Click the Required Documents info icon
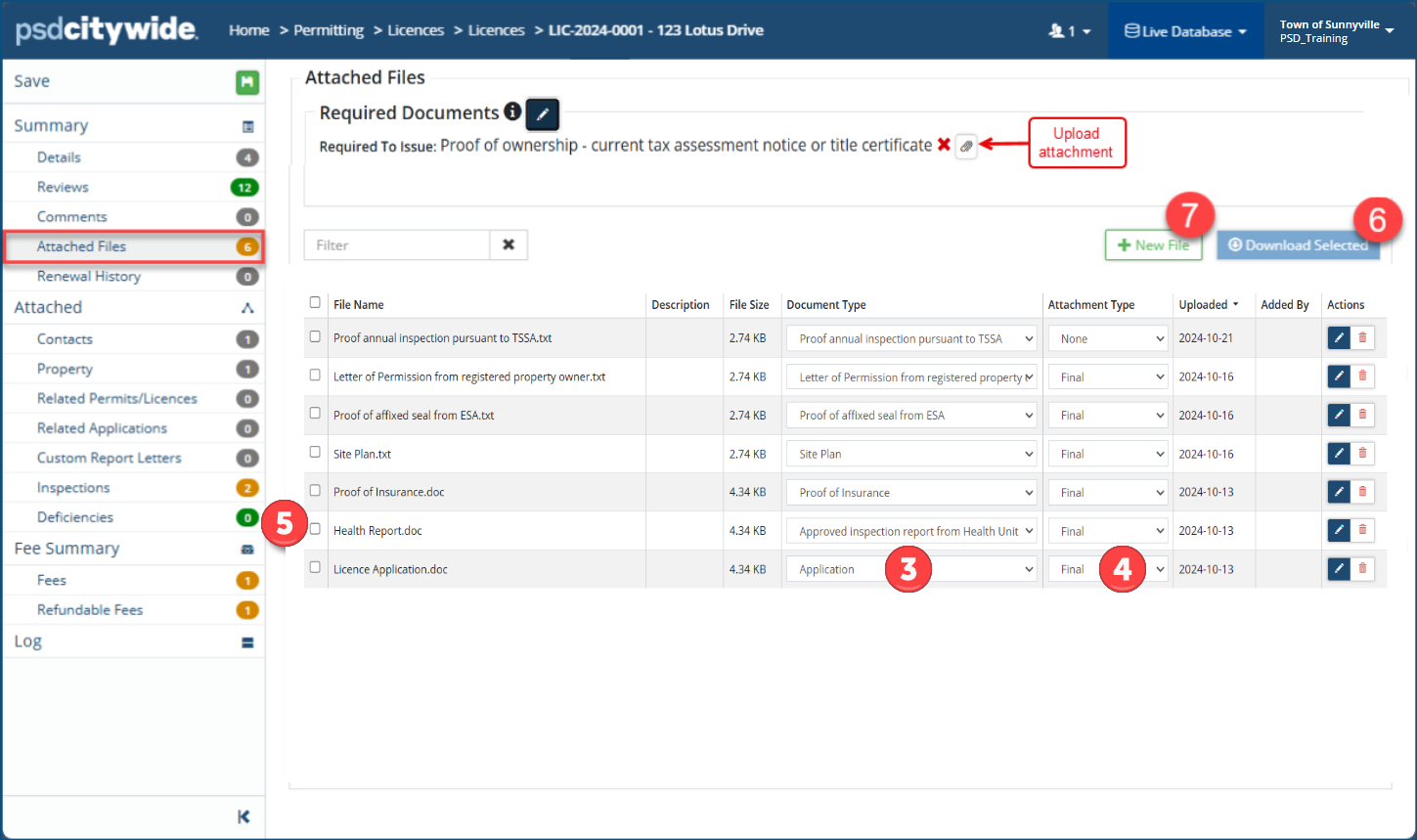This screenshot has height=840, width=1417. (511, 111)
